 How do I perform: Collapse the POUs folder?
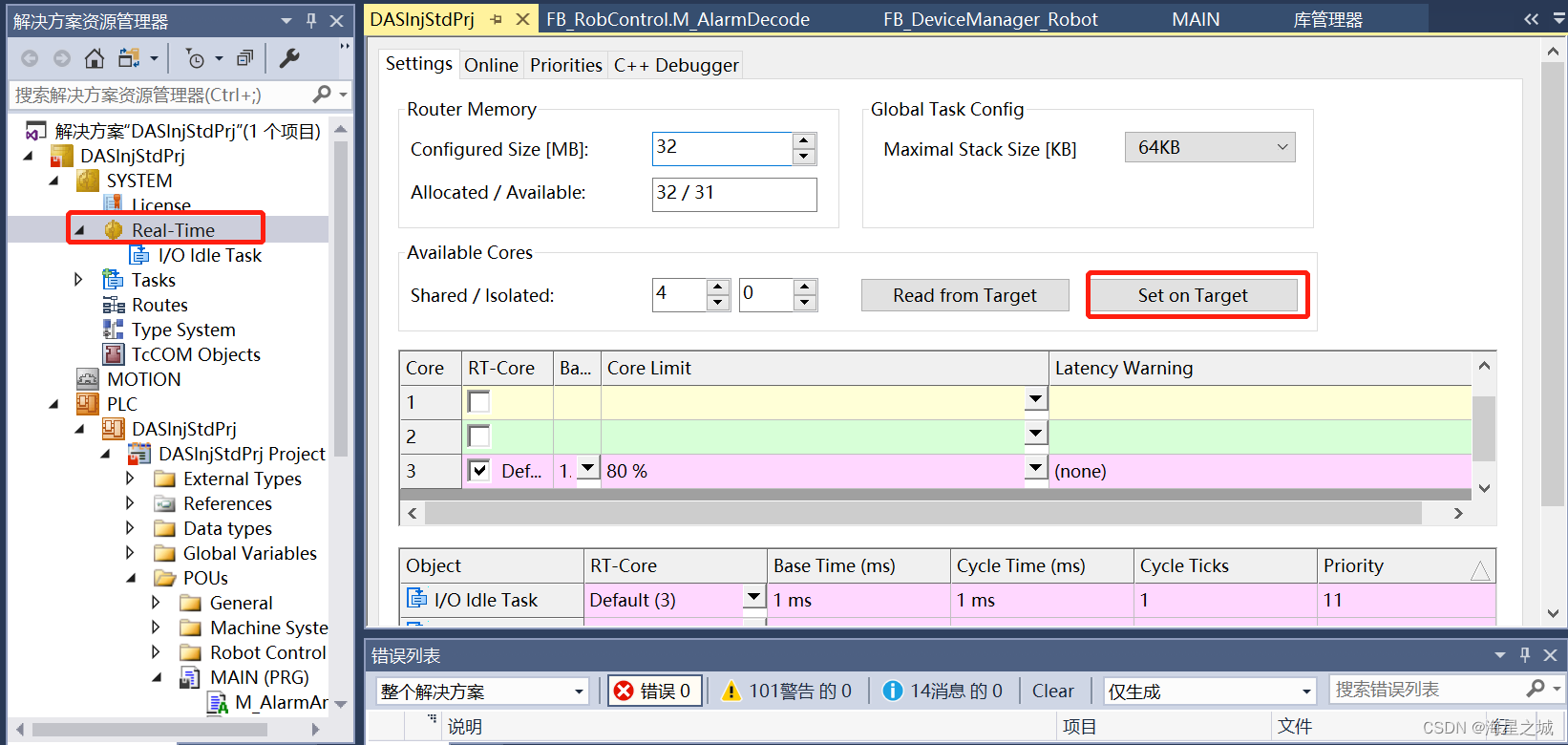[x=131, y=578]
